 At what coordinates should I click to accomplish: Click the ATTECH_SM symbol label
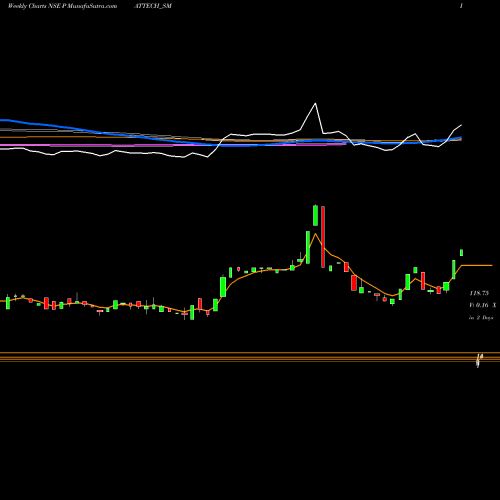pos(153,6)
